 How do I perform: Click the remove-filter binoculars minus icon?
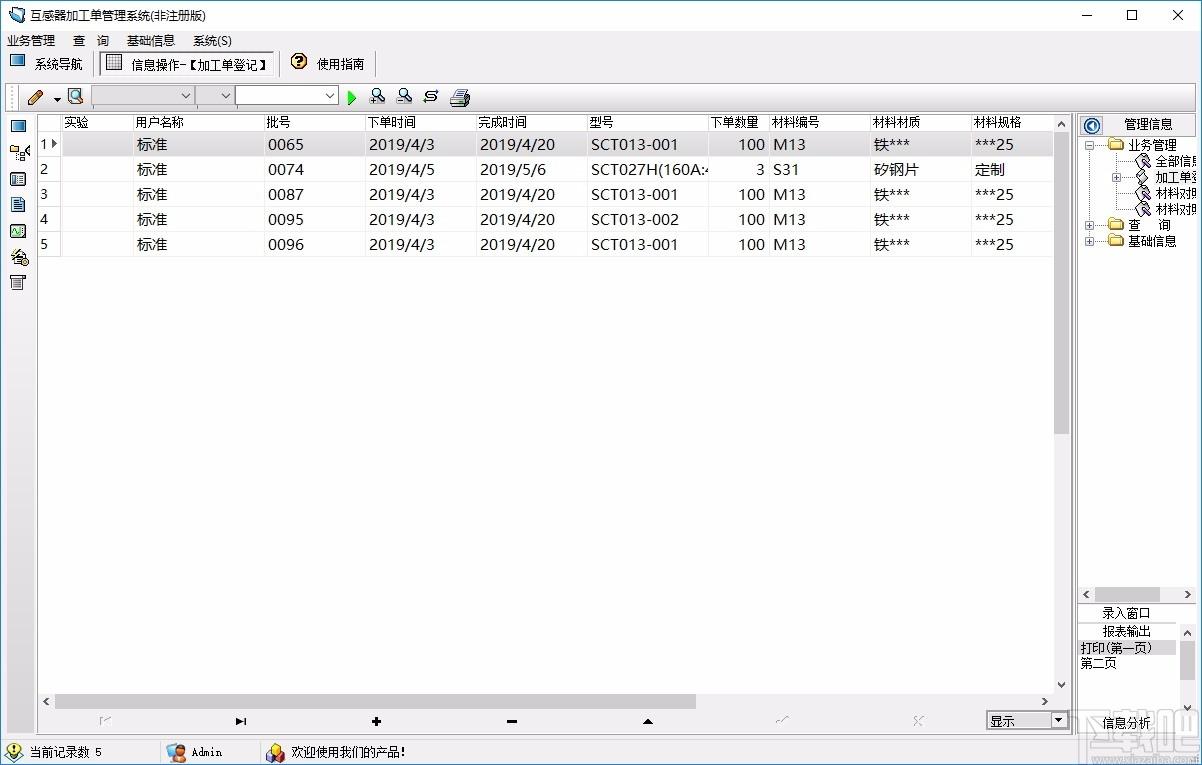click(404, 96)
